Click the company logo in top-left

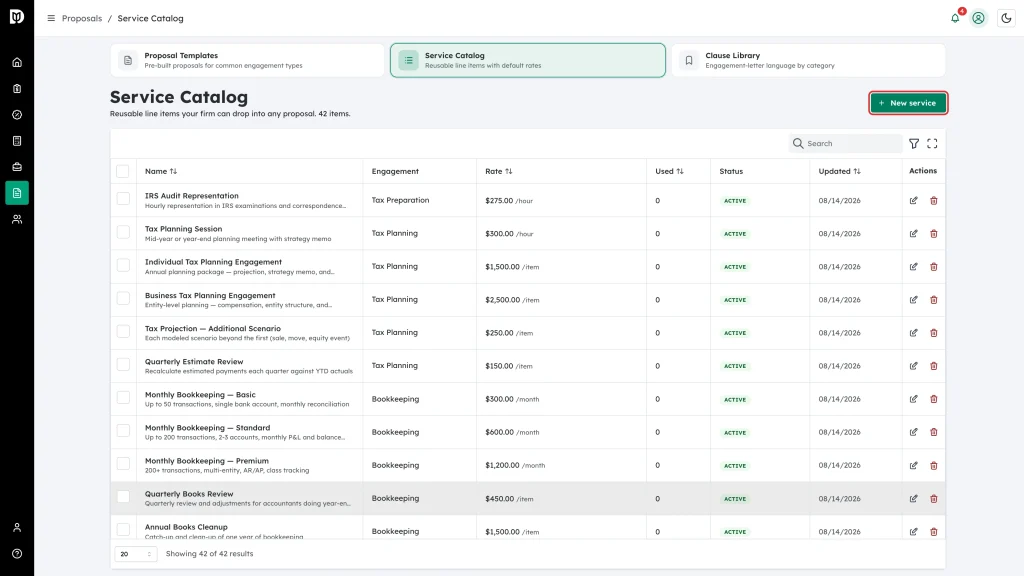[17, 17]
